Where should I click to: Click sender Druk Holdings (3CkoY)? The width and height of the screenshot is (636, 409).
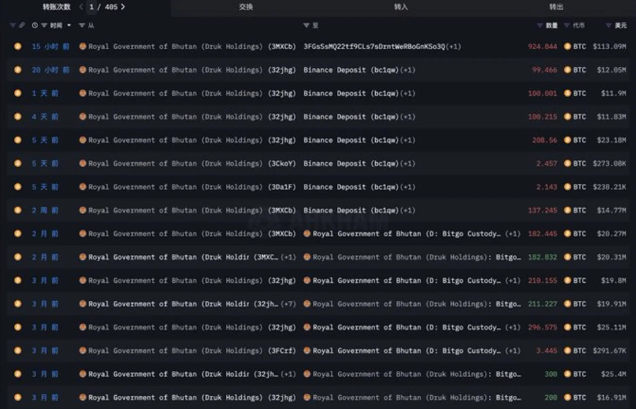[192, 164]
